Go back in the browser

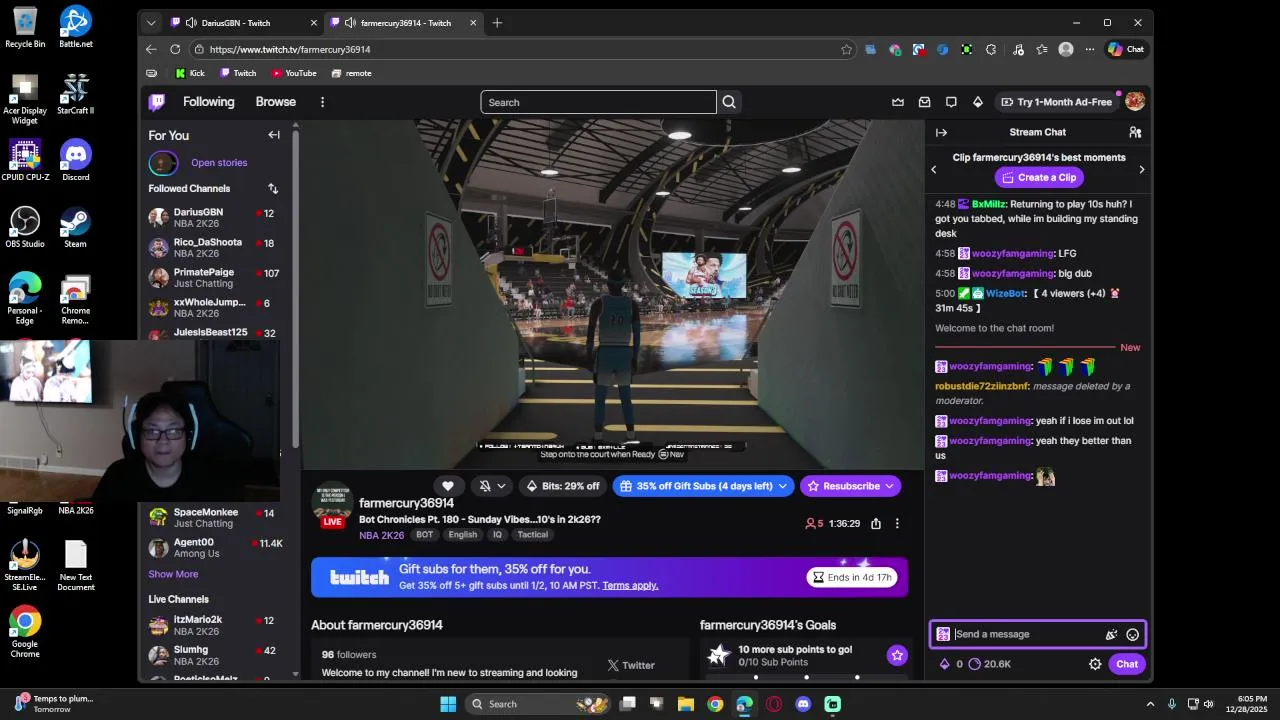pyautogui.click(x=151, y=49)
